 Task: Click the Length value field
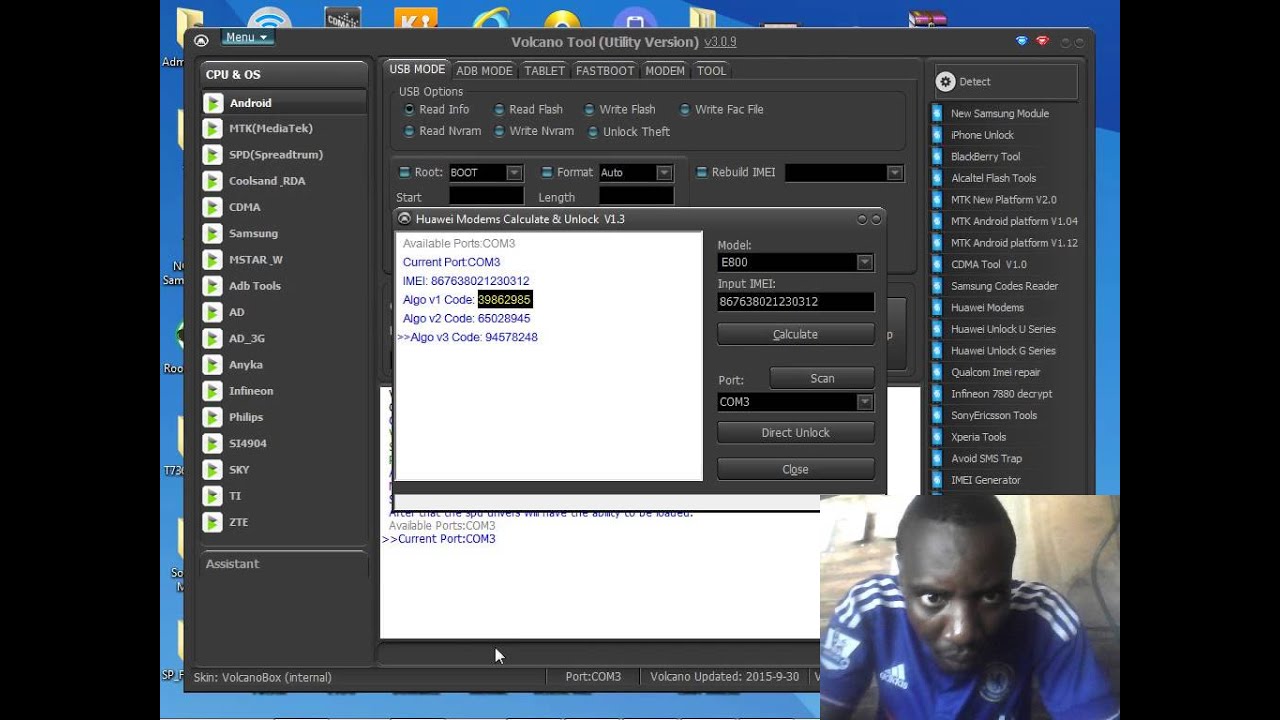[x=636, y=197]
